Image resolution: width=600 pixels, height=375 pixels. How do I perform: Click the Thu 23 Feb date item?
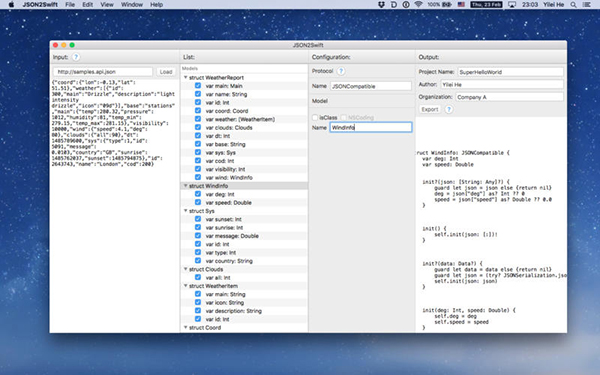tap(486, 5)
